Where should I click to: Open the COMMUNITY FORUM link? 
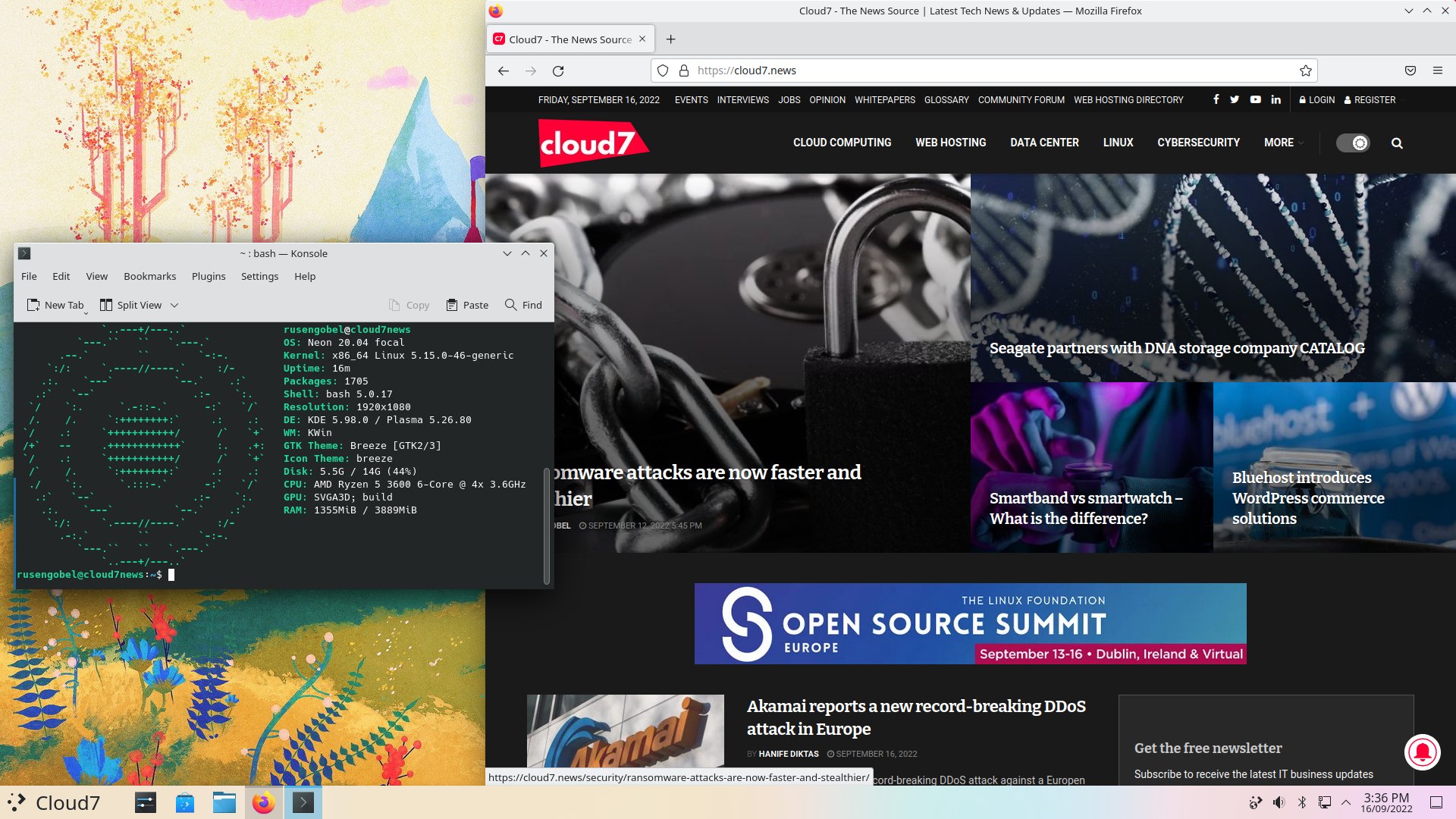tap(1021, 100)
